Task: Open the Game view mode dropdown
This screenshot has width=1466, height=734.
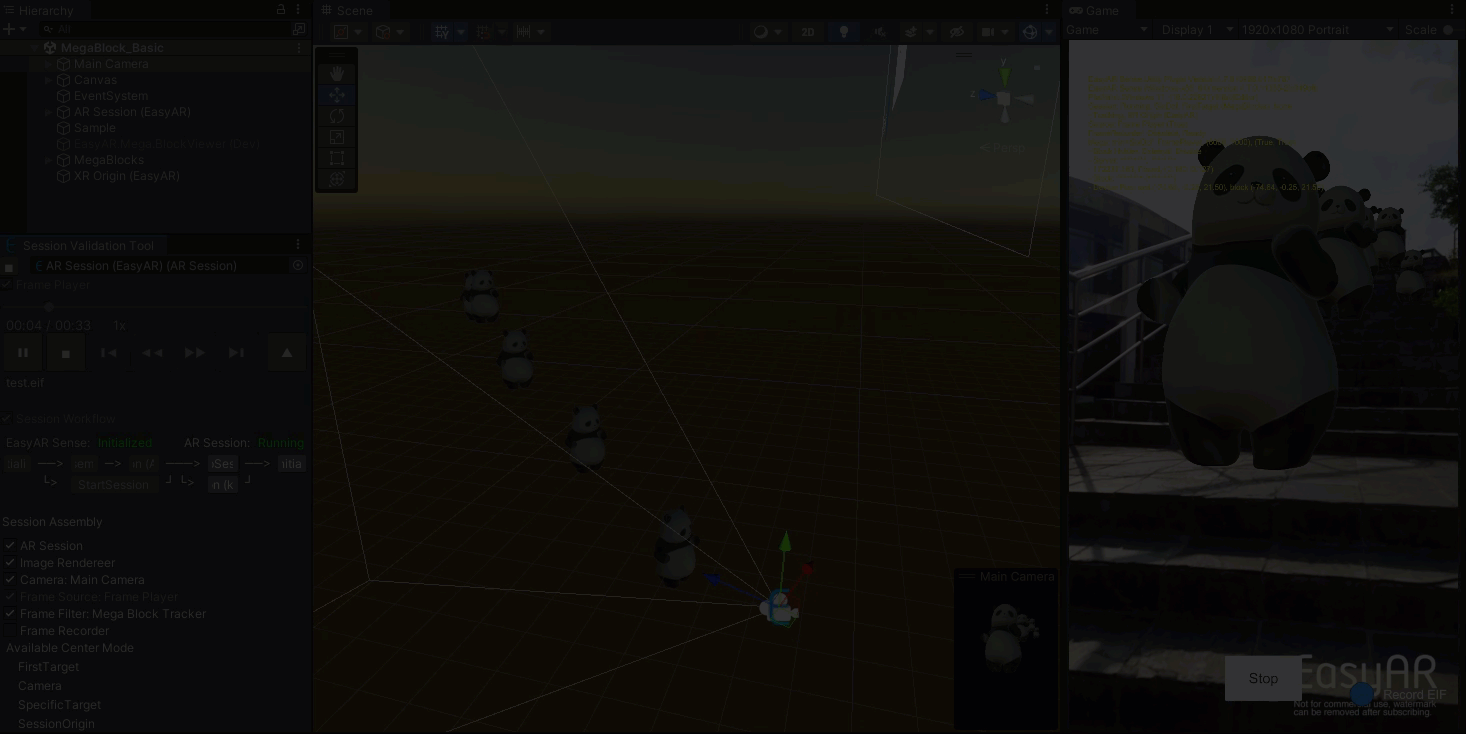Action: [x=1107, y=30]
